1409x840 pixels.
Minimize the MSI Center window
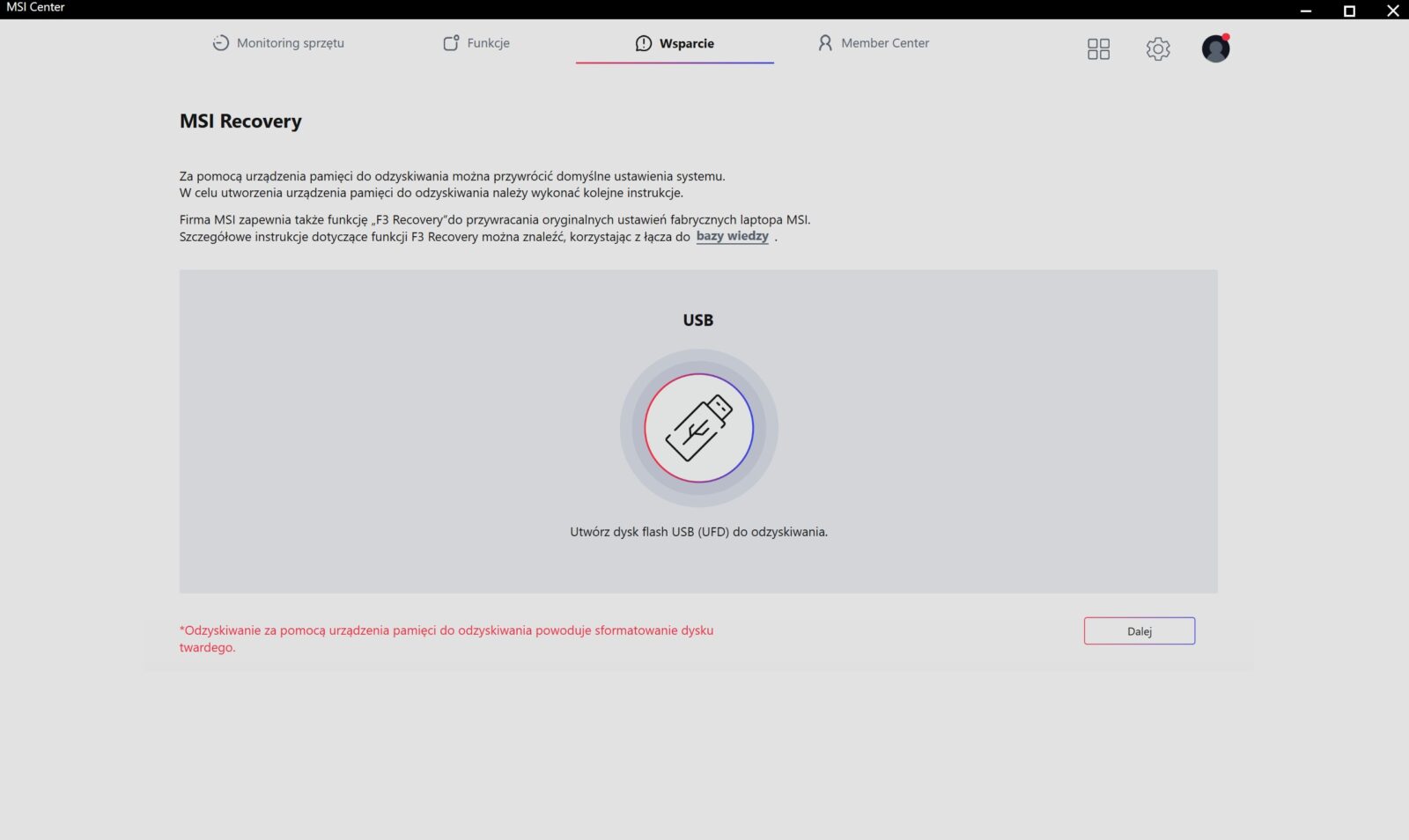click(1306, 11)
